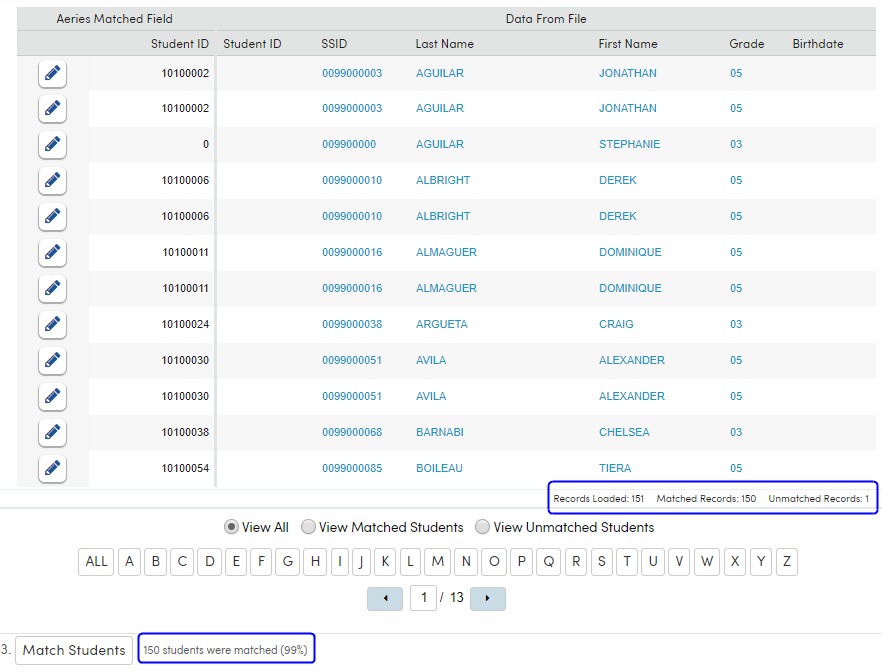Image resolution: width=882 pixels, height=672 pixels.
Task: Filter the list by letter Z
Action: click(786, 562)
